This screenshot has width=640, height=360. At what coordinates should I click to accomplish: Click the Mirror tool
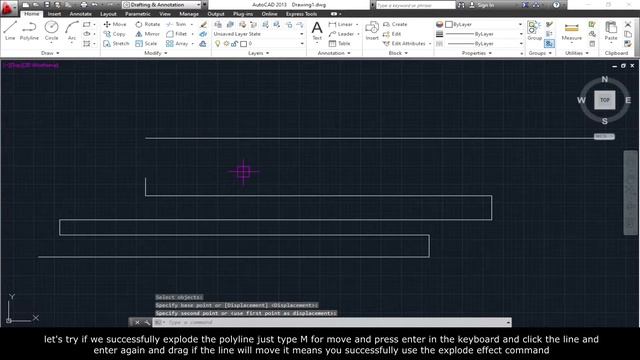click(x=147, y=34)
